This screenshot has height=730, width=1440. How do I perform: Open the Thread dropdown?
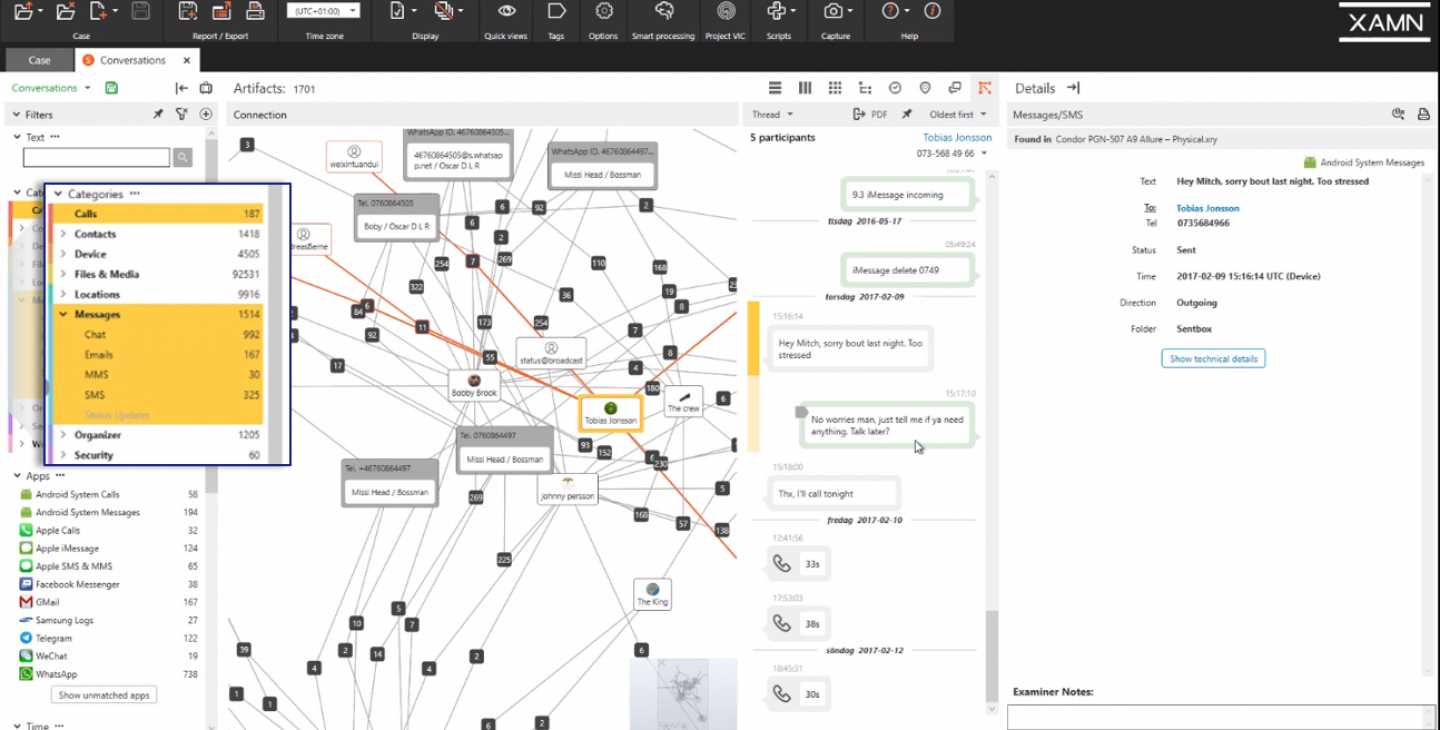(772, 114)
